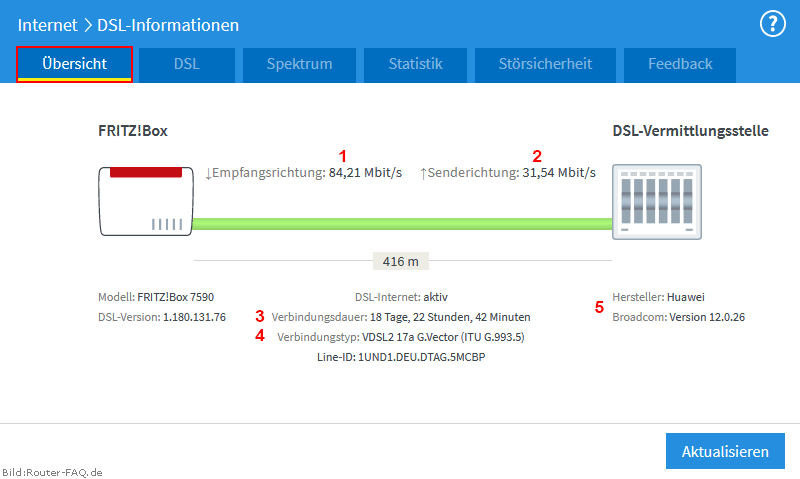
Task: Click the DSL-Vermittlungsstelle heading
Action: pyautogui.click(x=690, y=131)
